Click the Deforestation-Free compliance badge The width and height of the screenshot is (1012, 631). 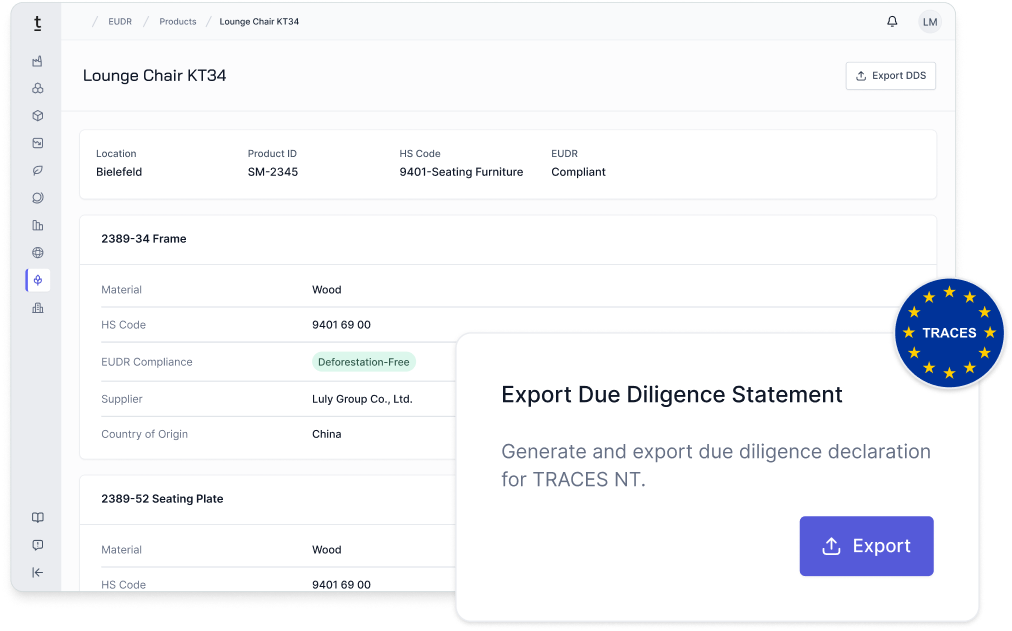coord(365,362)
